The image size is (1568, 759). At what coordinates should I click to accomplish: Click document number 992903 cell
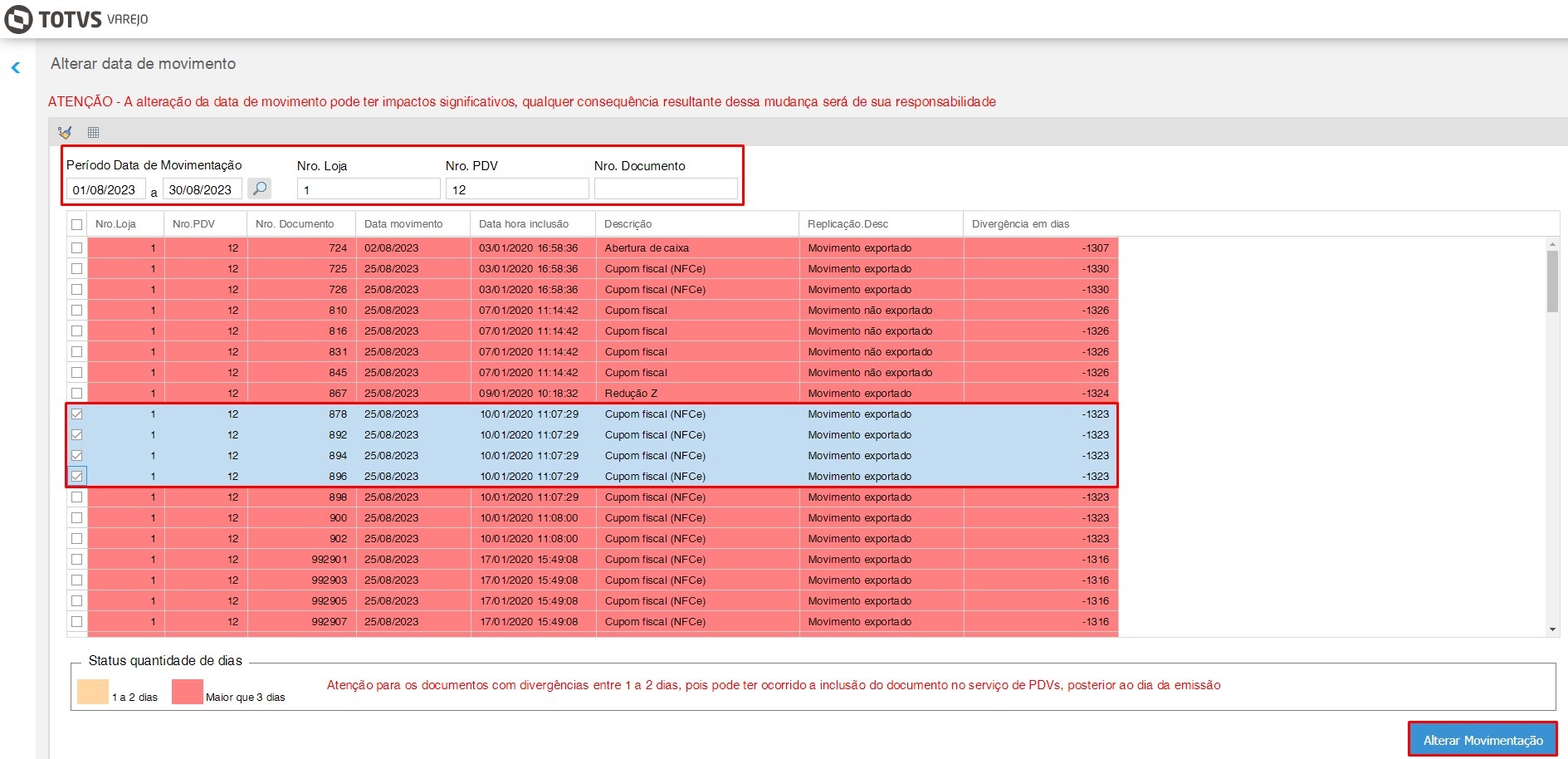[302, 580]
